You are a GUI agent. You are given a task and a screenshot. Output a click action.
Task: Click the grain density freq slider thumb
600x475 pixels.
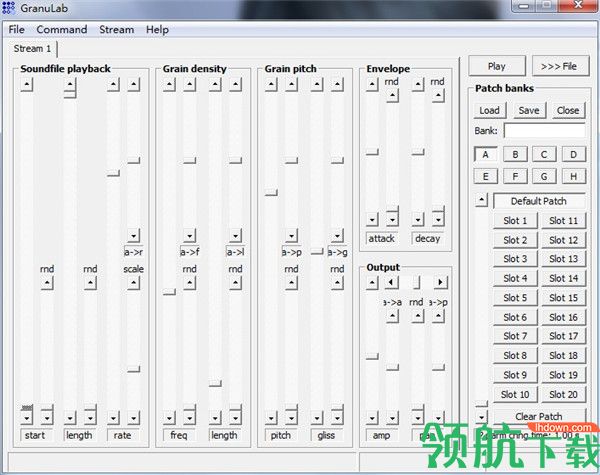click(x=169, y=292)
